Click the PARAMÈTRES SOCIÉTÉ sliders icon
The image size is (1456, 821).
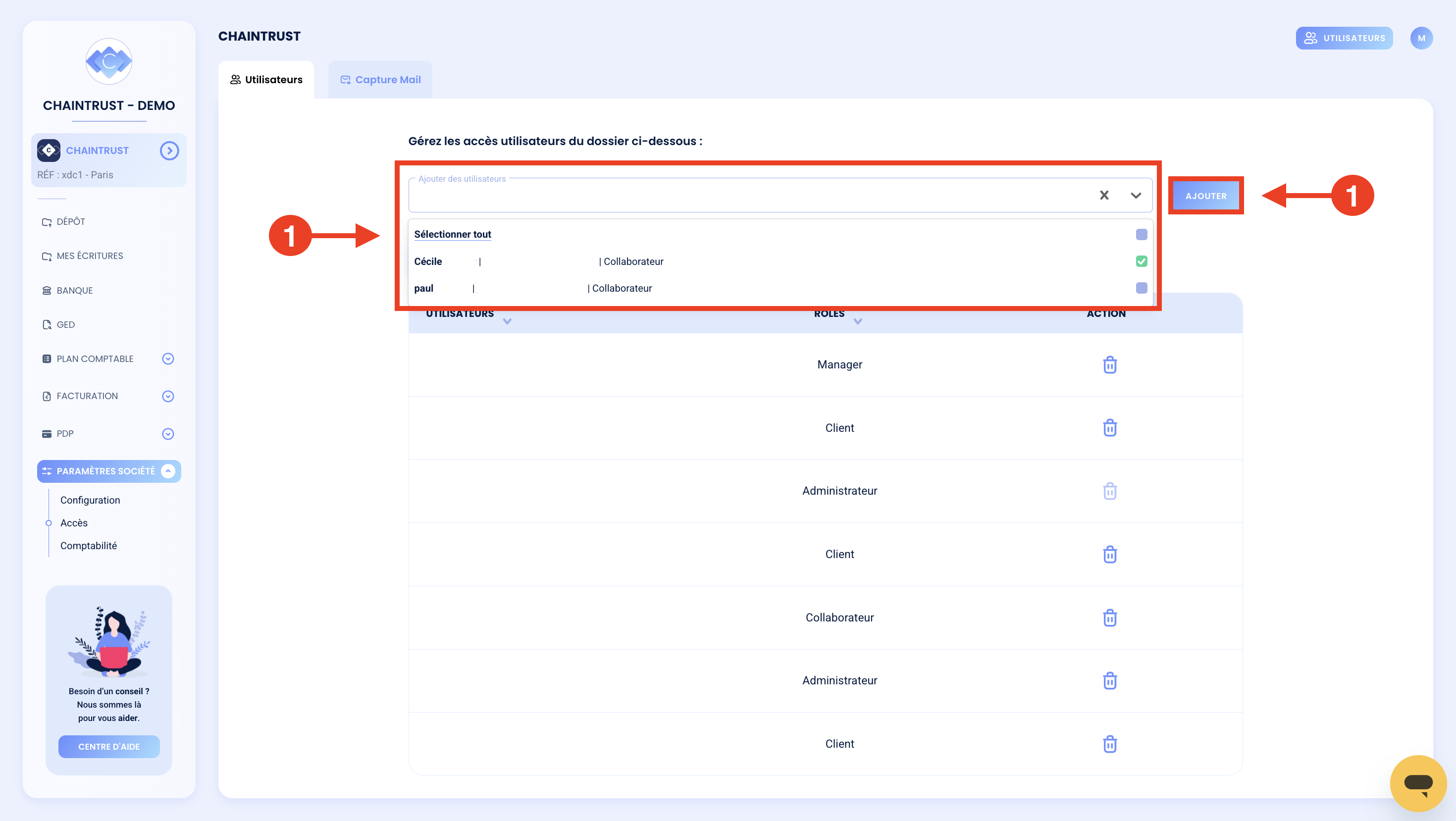47,471
